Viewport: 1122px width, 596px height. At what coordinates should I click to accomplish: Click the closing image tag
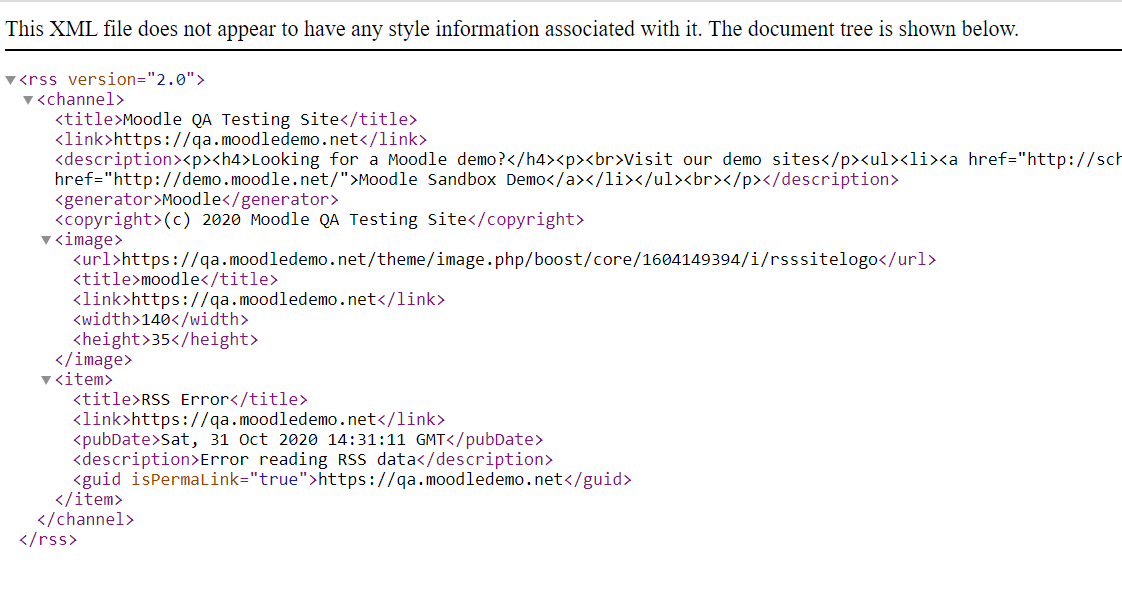pyautogui.click(x=94, y=360)
